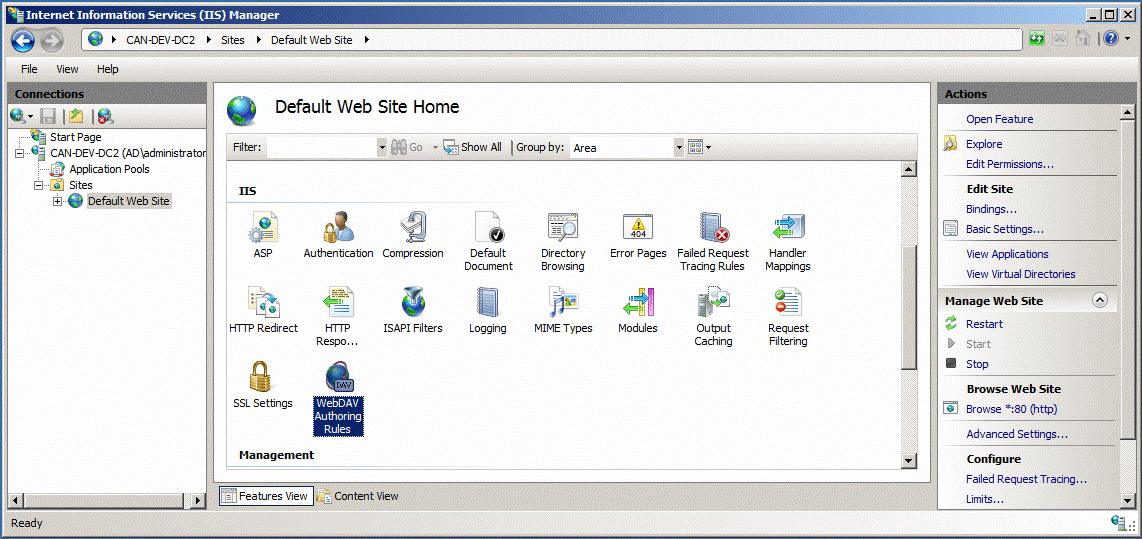Open the ASP feature icon

(262, 235)
